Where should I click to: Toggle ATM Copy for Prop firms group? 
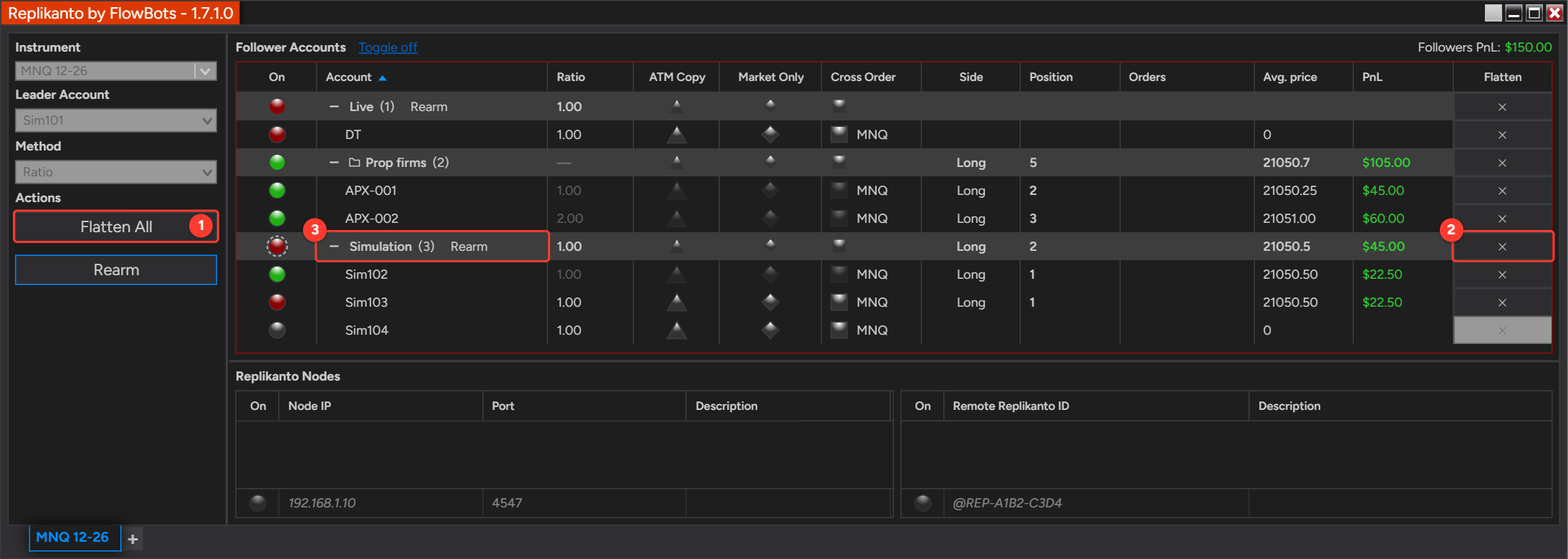coord(676,162)
